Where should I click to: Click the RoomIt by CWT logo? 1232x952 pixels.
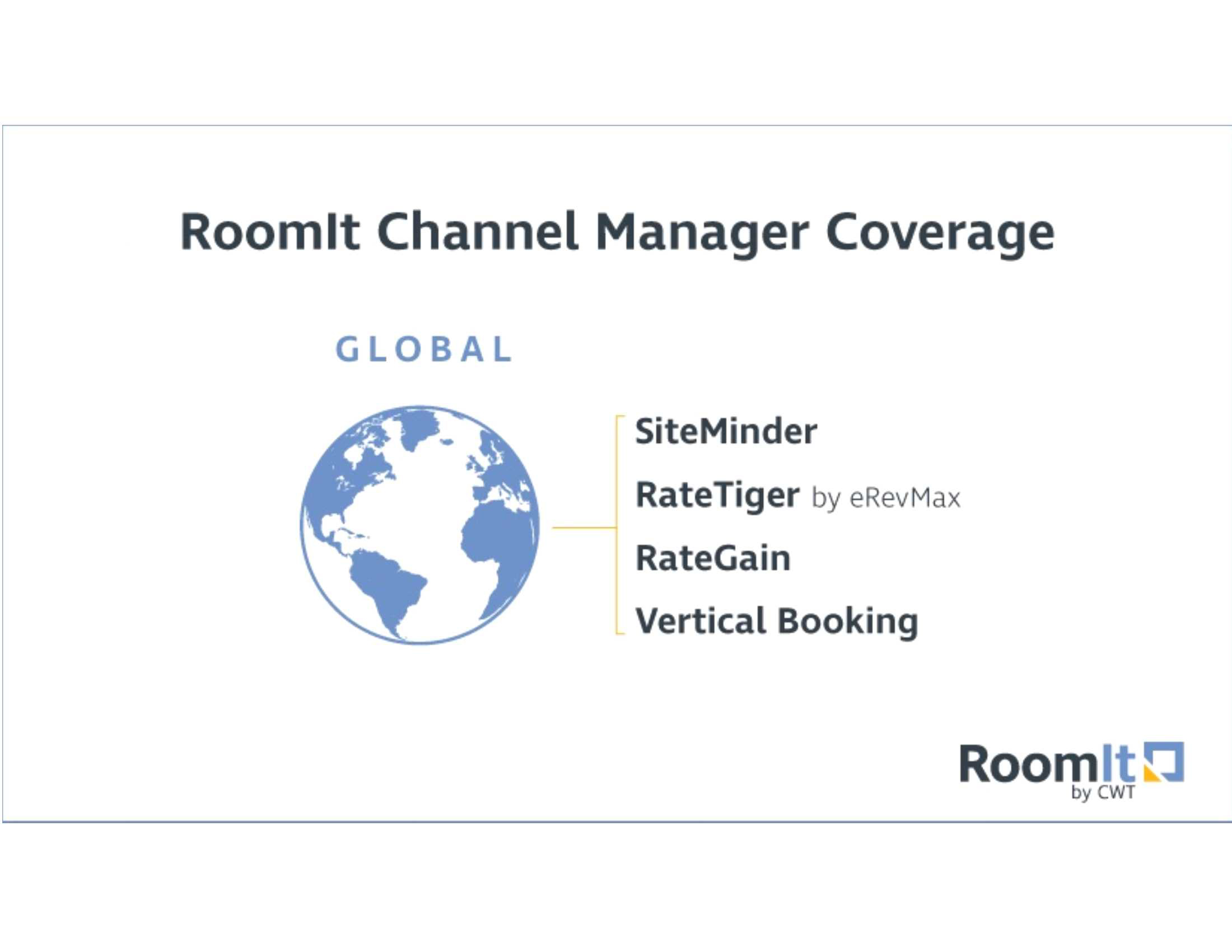tap(1071, 771)
